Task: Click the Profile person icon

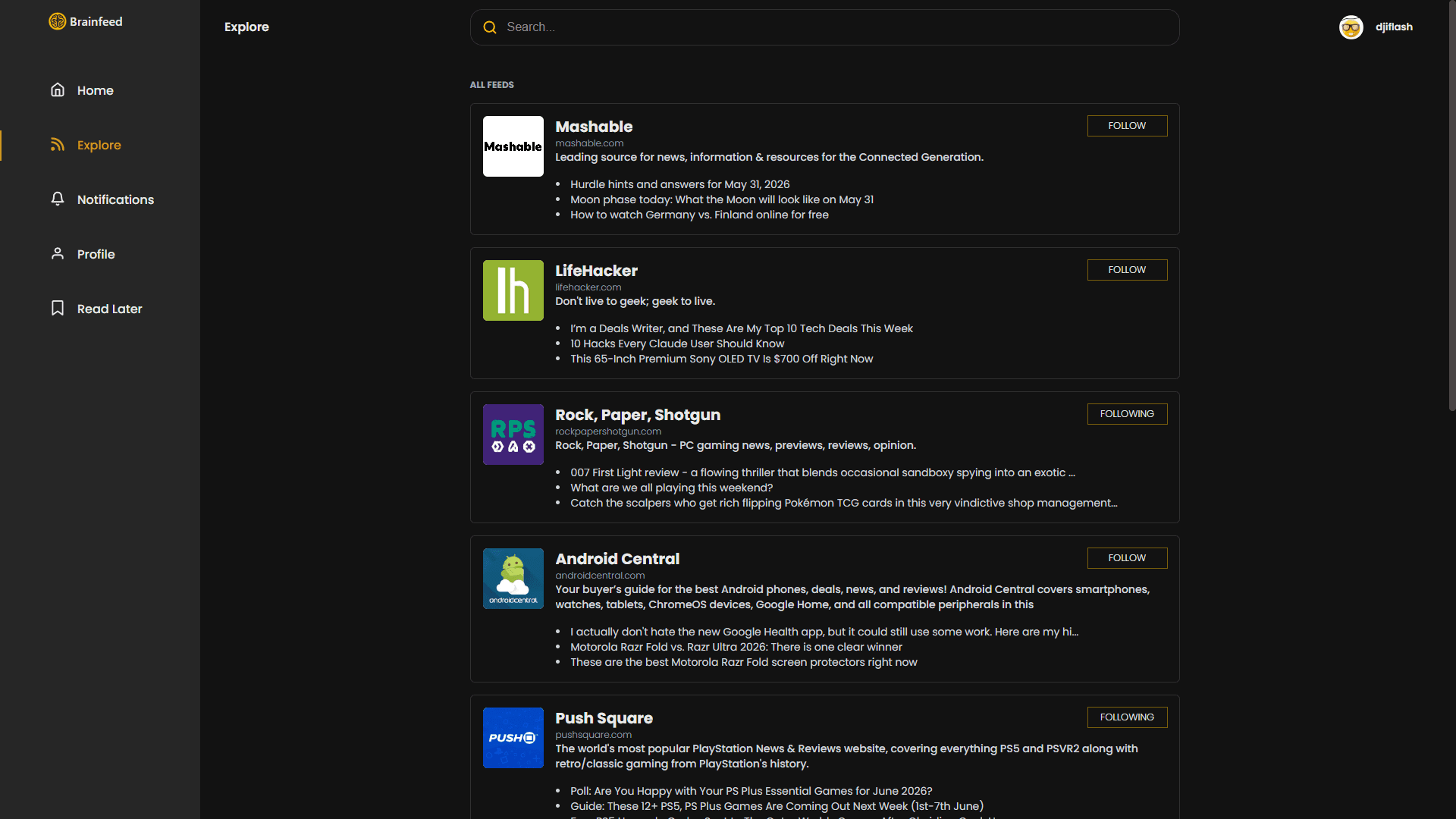Action: pos(58,253)
